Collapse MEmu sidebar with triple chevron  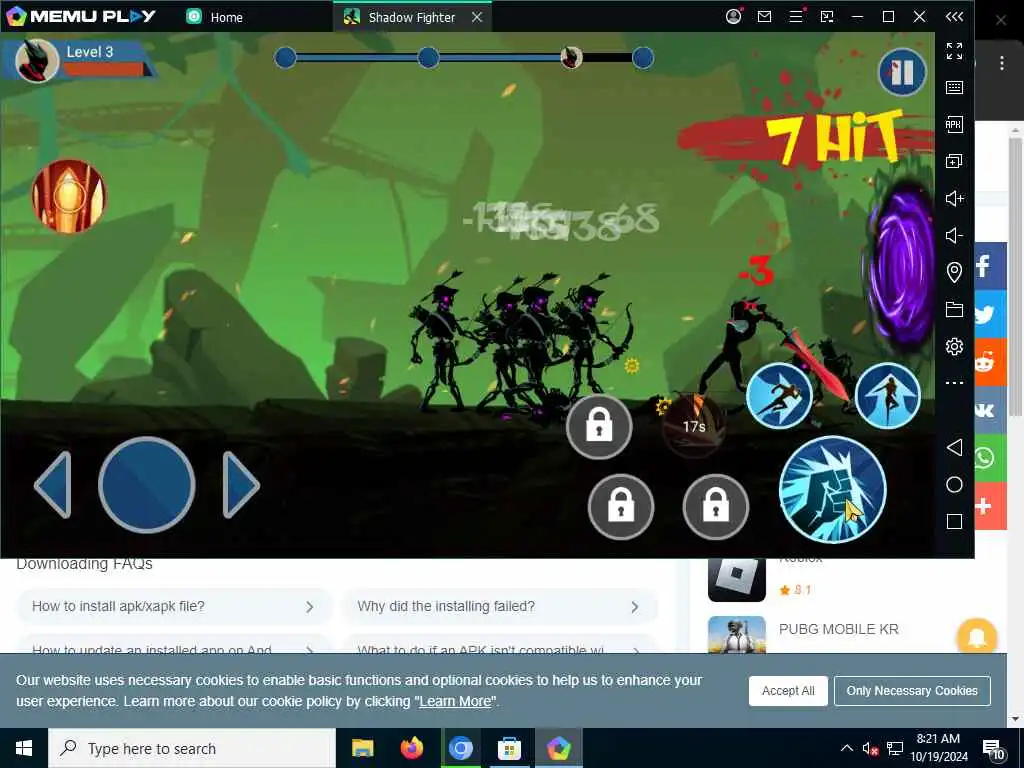954,16
